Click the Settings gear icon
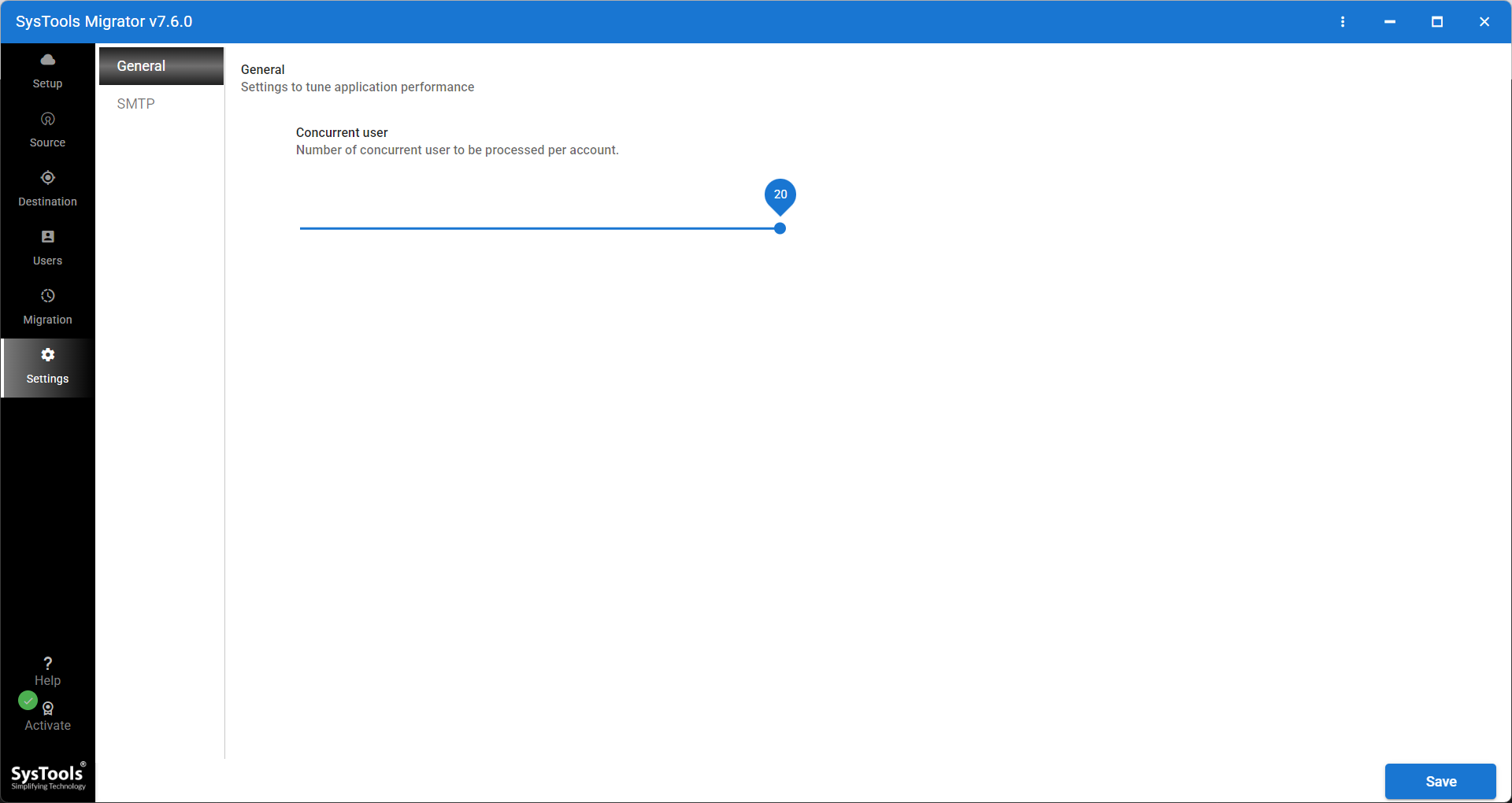This screenshot has height=803, width=1512. [x=47, y=355]
